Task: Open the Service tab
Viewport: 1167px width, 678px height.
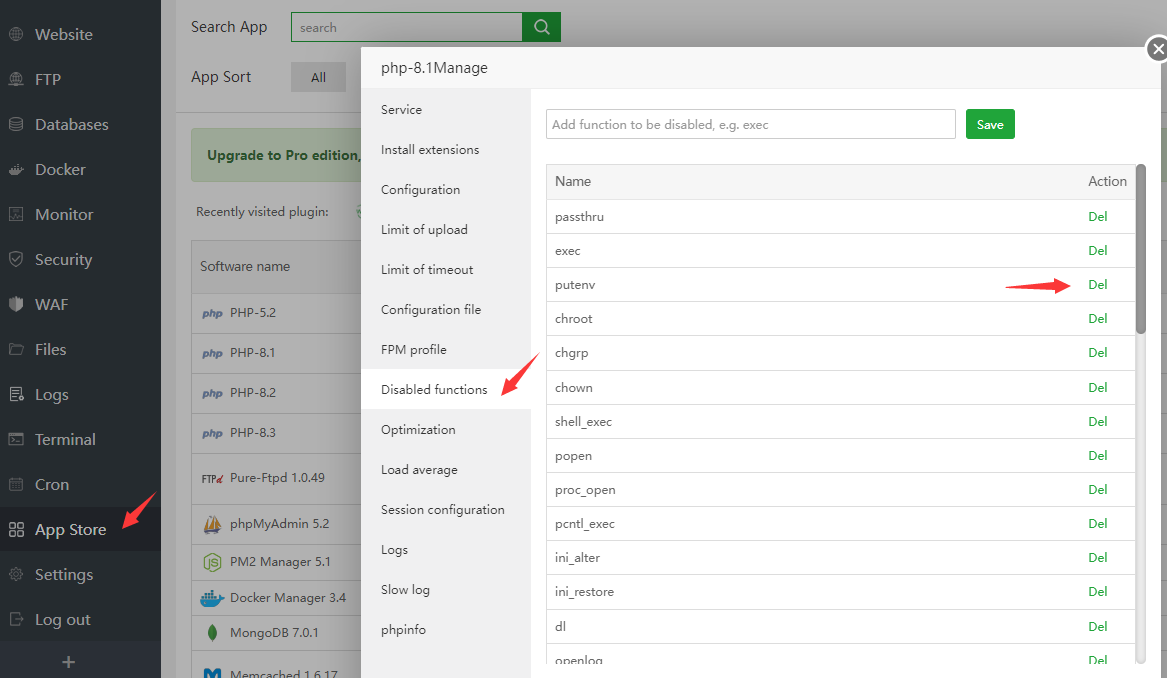Action: 446,109
